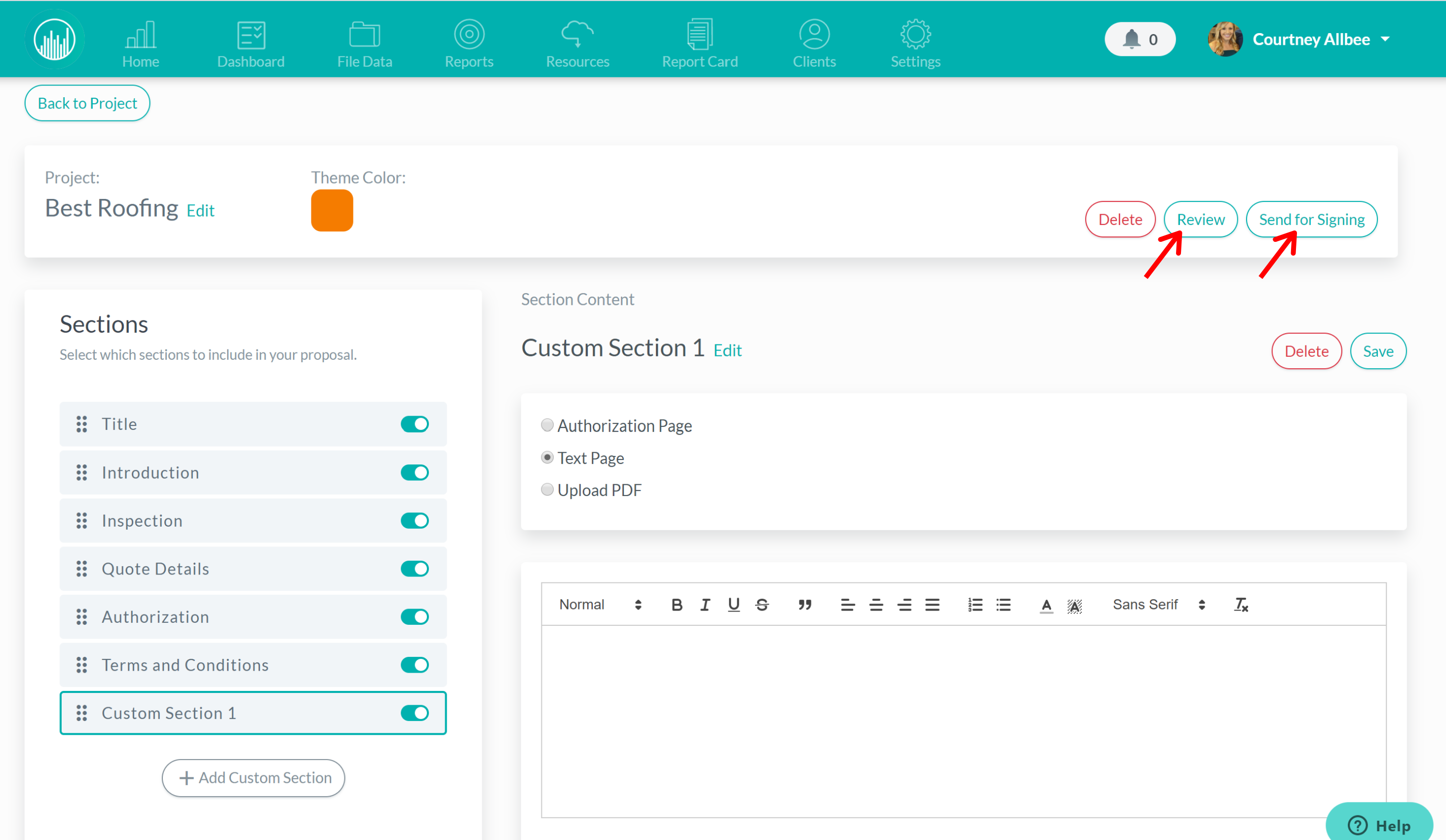The image size is (1446, 840).
Task: Click the drag handle for Inspection
Action: [x=81, y=520]
